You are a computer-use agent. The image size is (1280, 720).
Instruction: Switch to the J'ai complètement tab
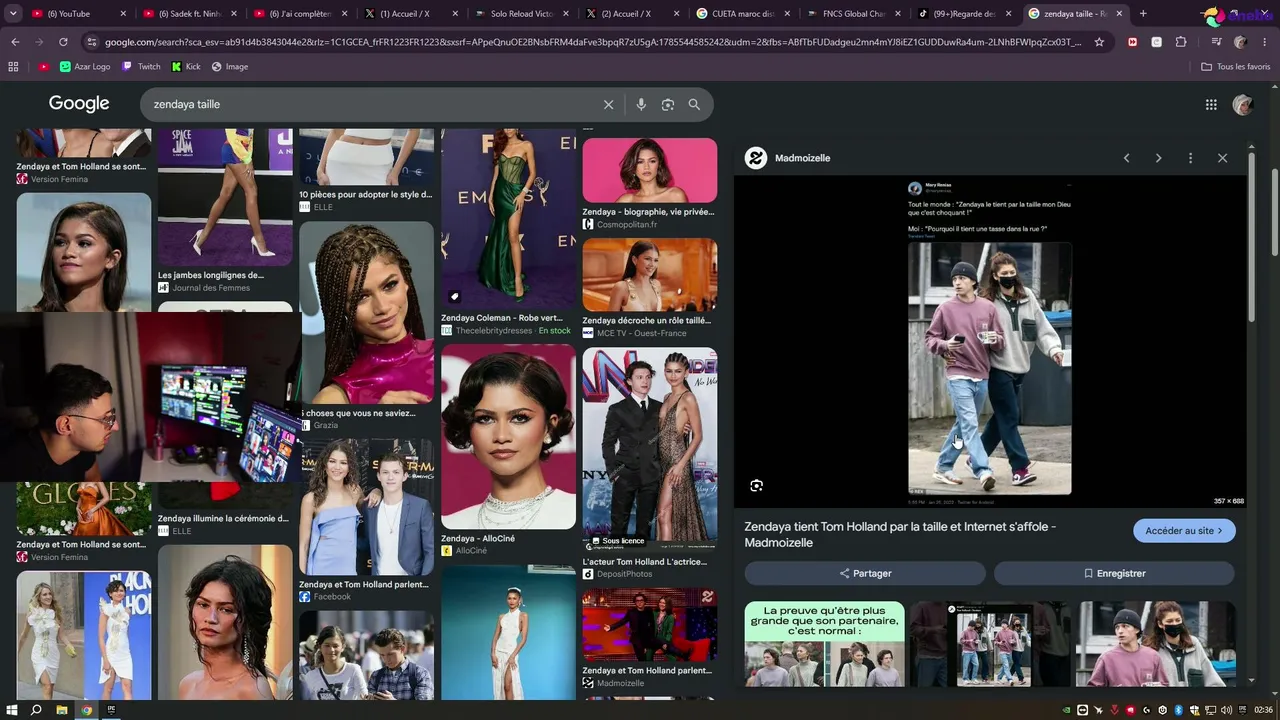[x=299, y=14]
